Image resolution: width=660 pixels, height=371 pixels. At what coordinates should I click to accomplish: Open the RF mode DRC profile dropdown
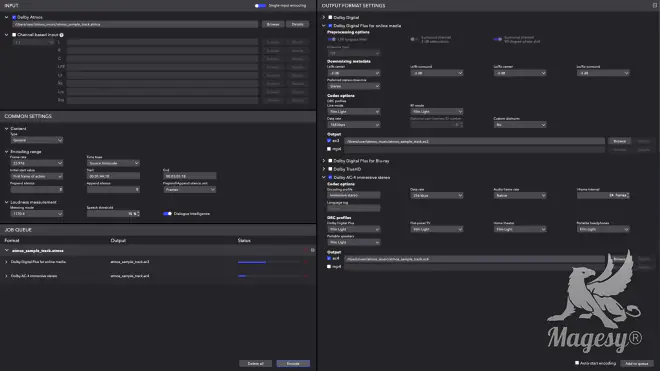[x=437, y=112]
